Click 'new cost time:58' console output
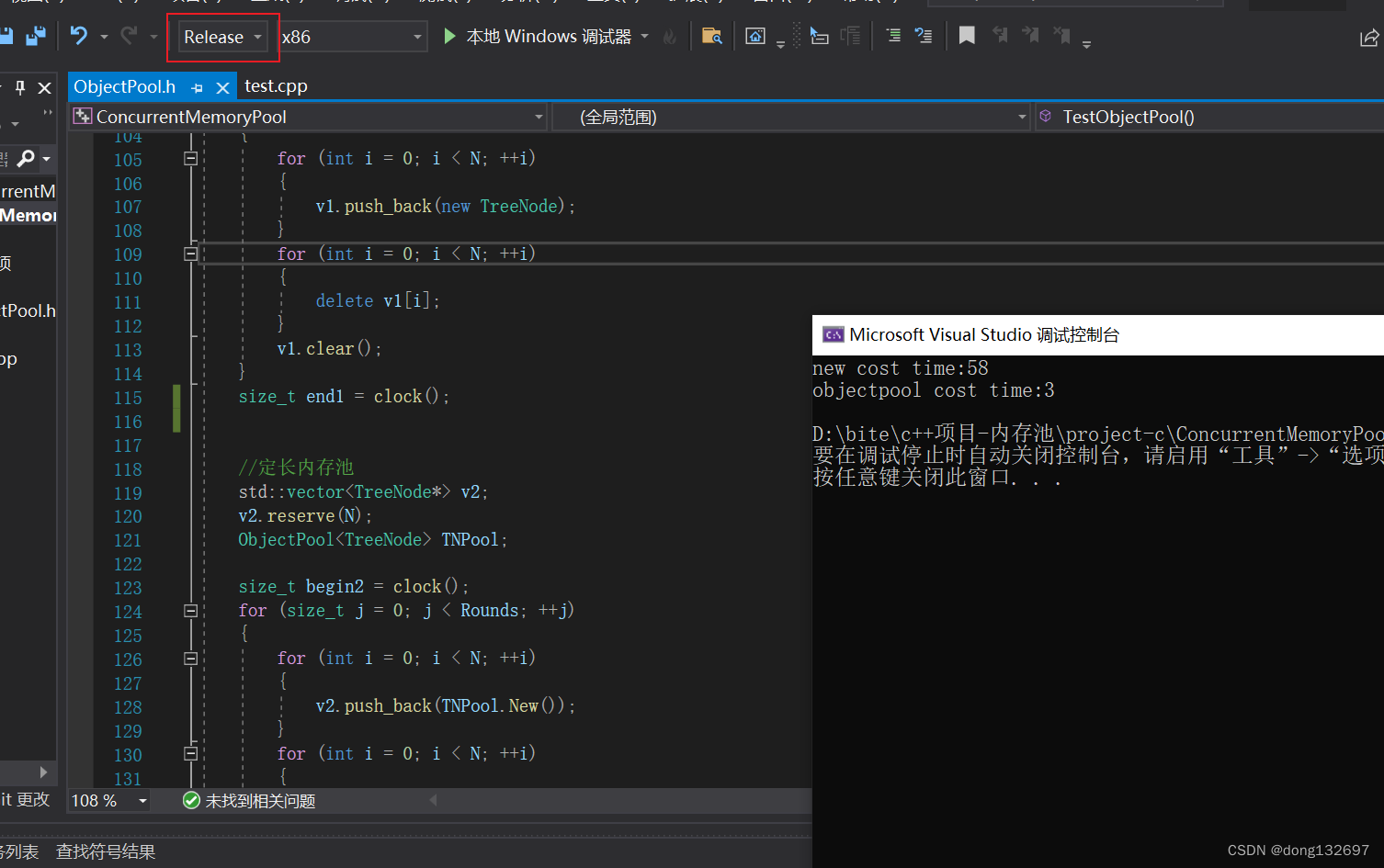This screenshot has height=868, width=1384. [x=901, y=368]
